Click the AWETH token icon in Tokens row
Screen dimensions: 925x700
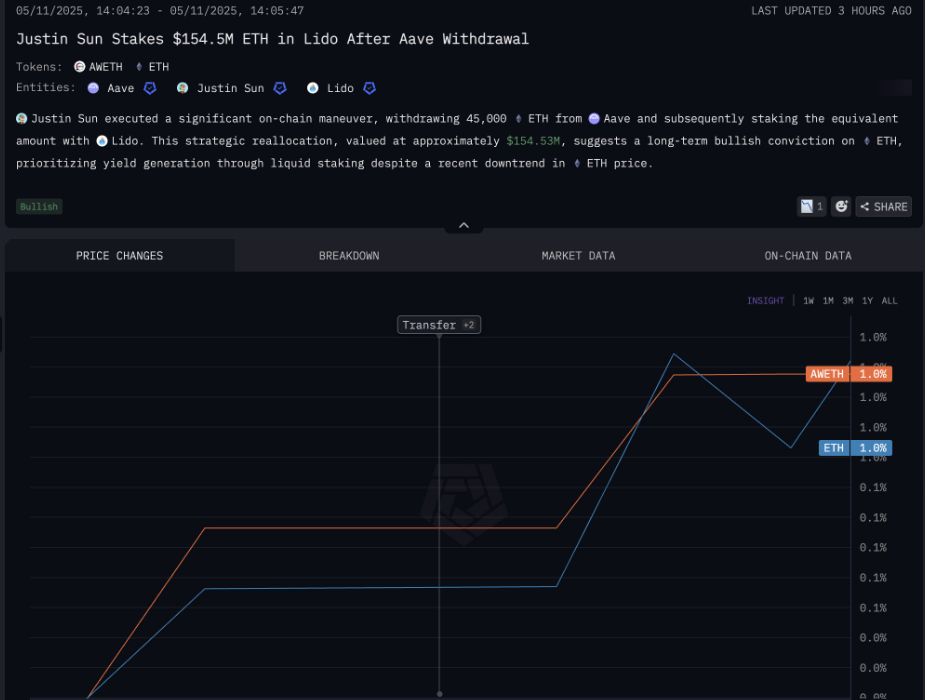point(80,67)
